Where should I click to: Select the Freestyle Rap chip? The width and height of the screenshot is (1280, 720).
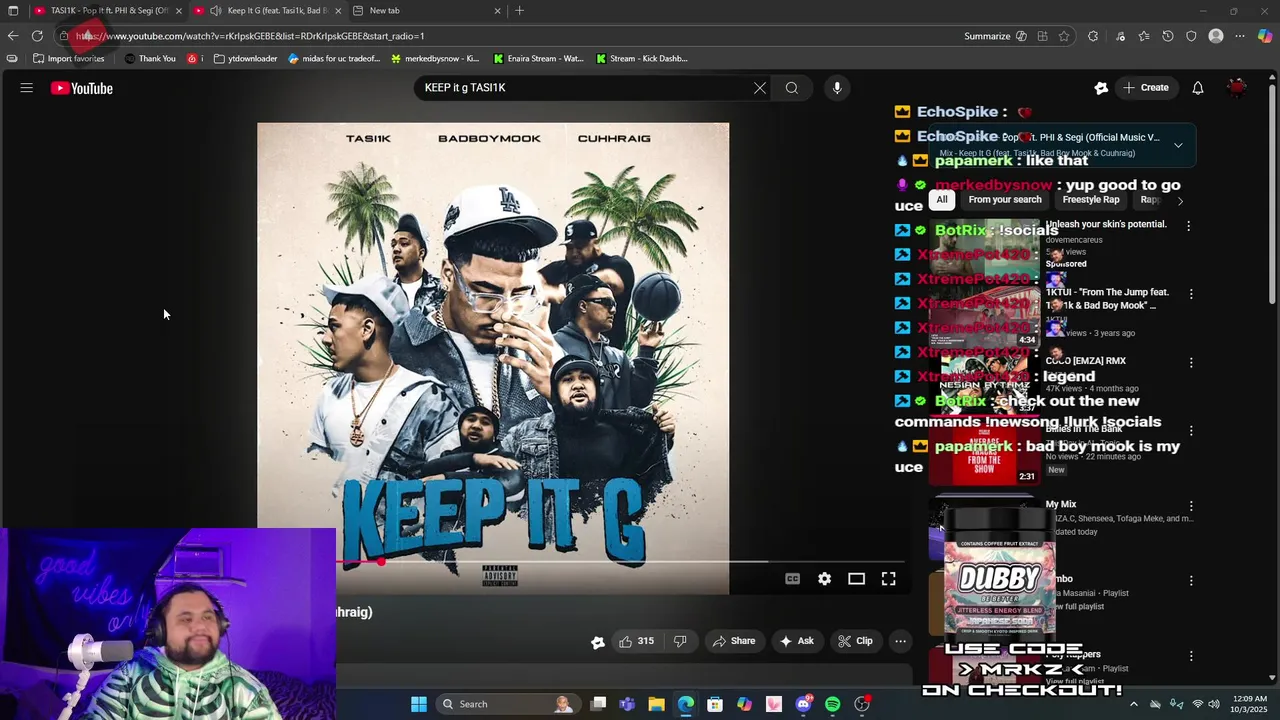[x=1090, y=200]
